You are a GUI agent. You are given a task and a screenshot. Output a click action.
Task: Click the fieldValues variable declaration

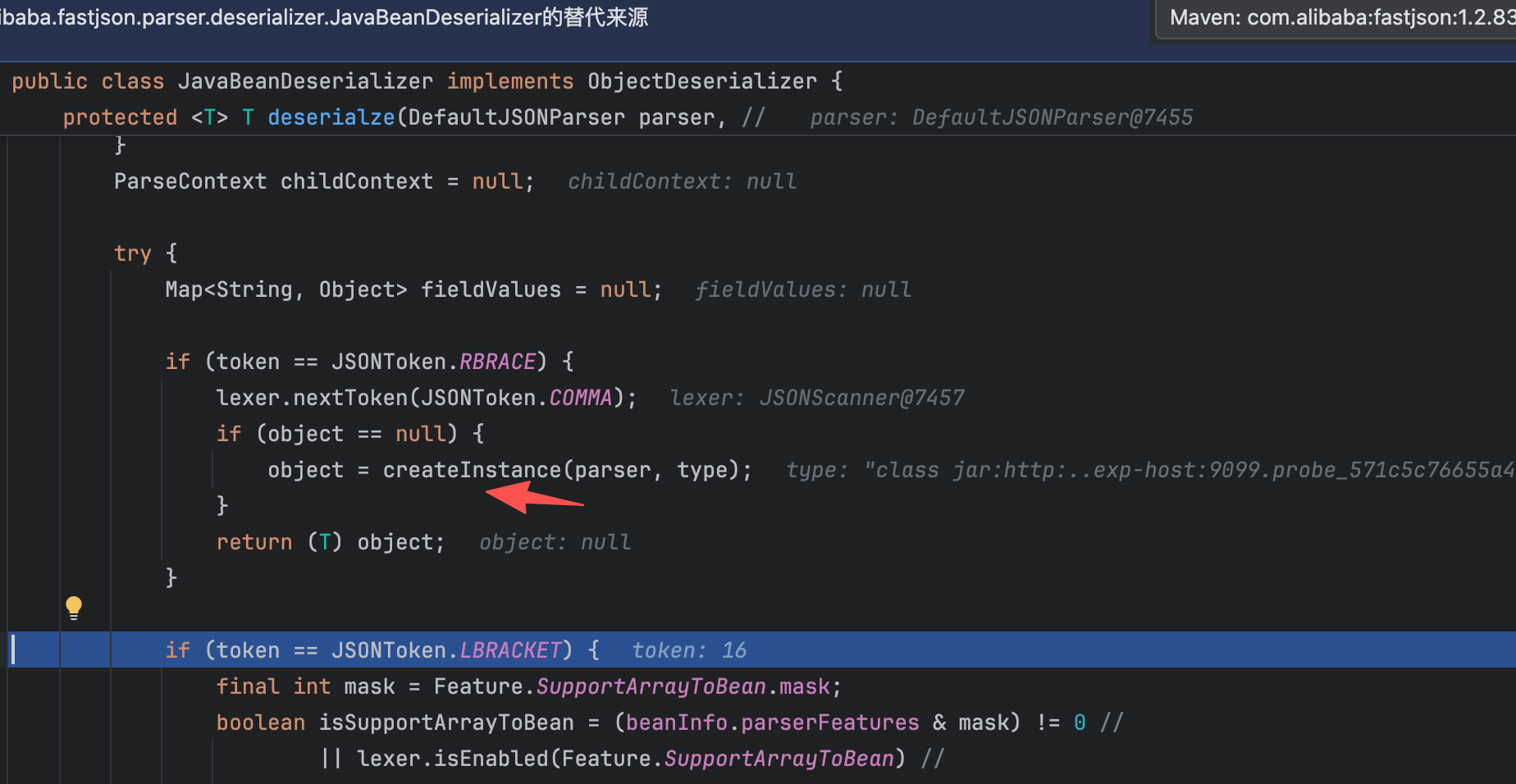(491, 289)
